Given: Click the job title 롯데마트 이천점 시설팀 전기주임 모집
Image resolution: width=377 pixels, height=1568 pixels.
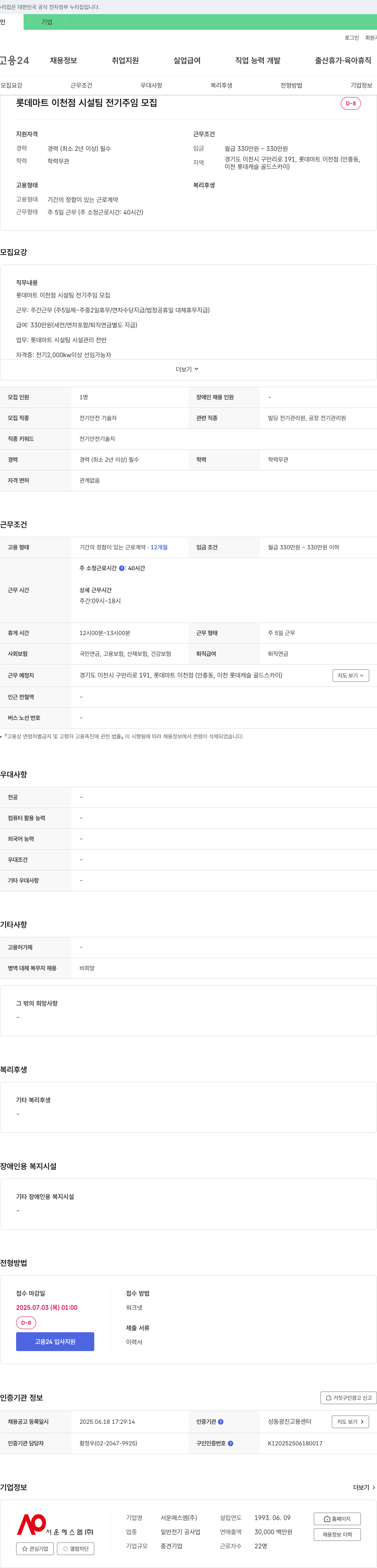Looking at the screenshot, I should point(86,103).
